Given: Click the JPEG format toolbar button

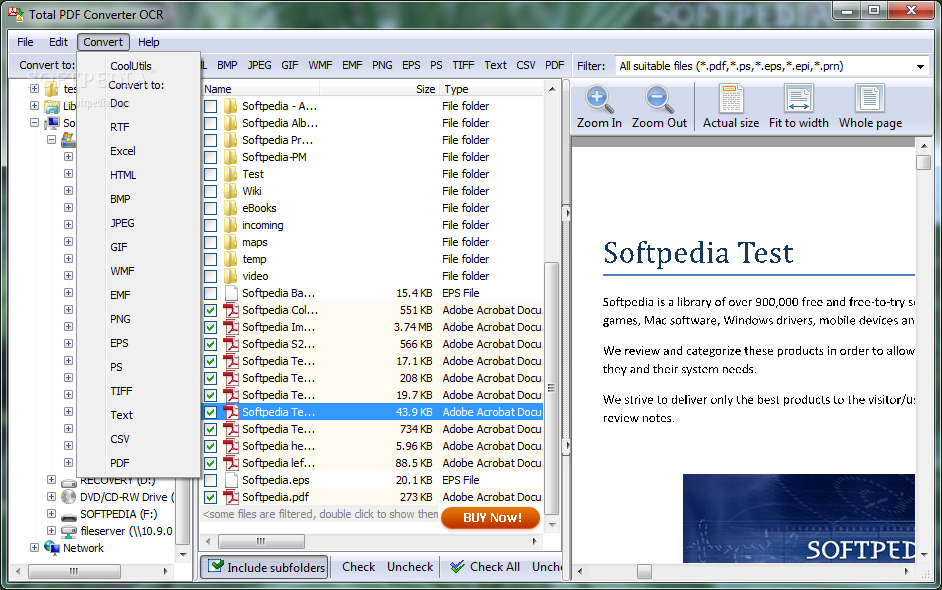Looking at the screenshot, I should tap(260, 65).
